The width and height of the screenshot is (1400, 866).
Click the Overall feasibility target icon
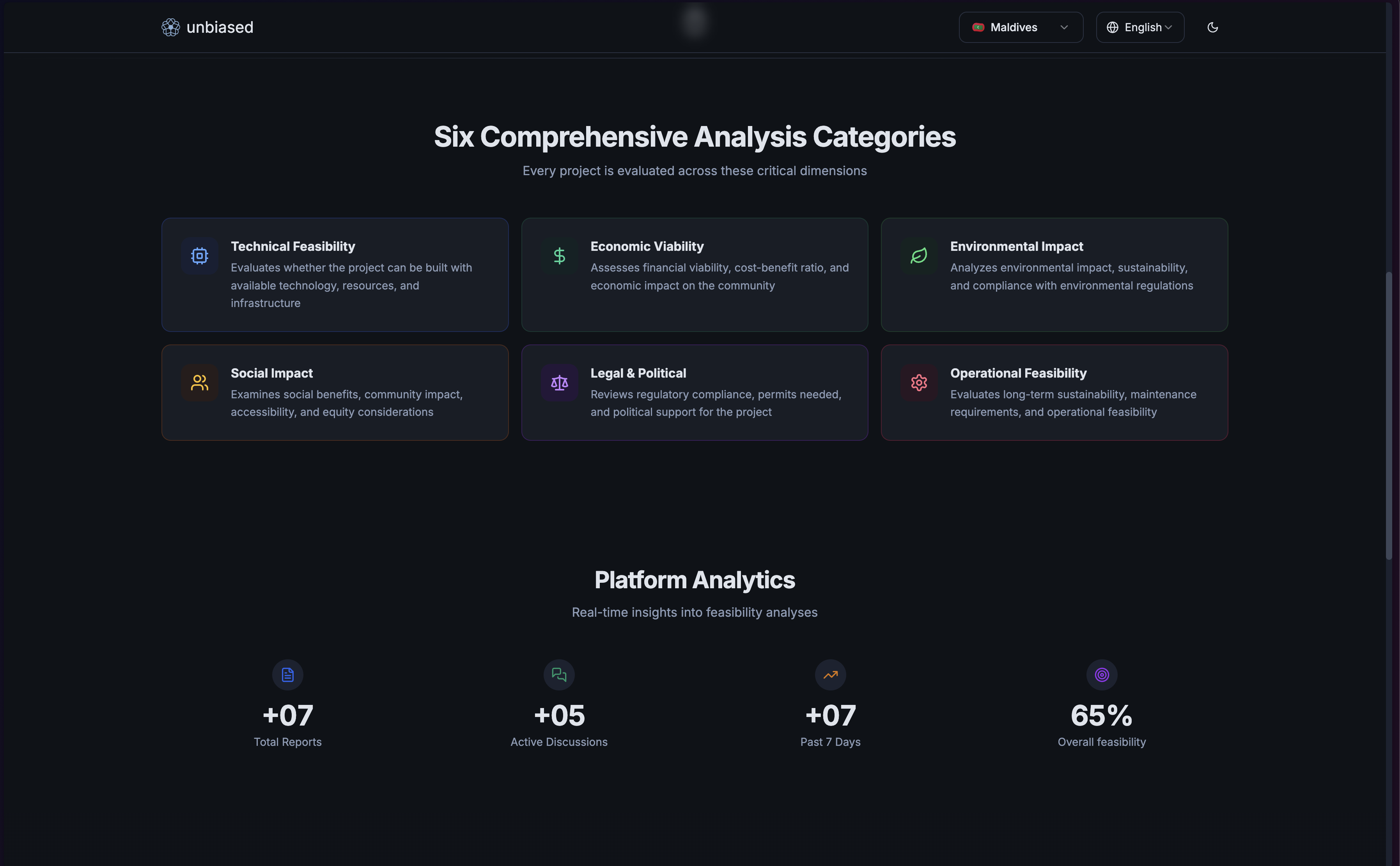1102,675
